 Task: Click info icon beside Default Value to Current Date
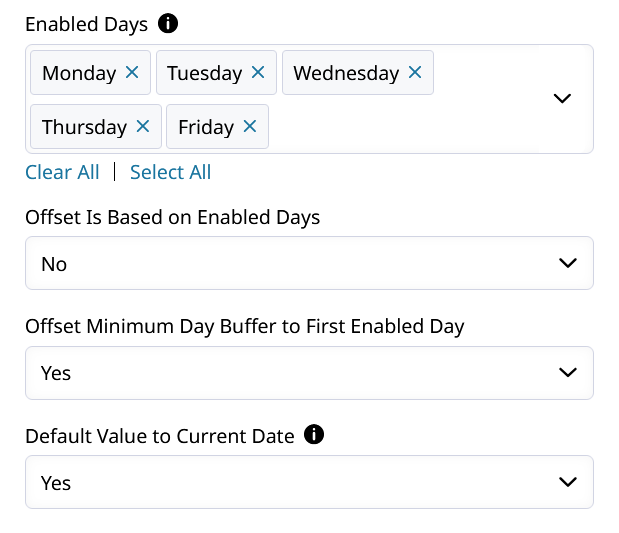pyautogui.click(x=314, y=434)
